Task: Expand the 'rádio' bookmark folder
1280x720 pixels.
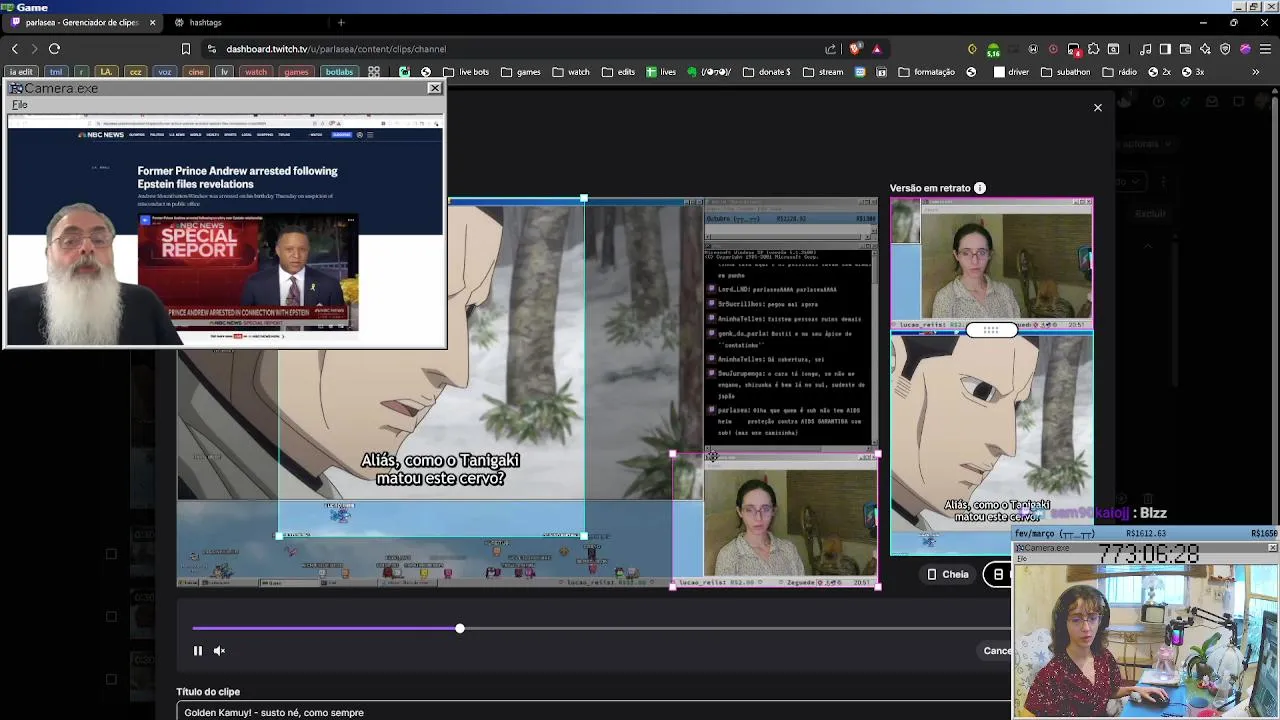Action: pyautogui.click(x=1119, y=72)
